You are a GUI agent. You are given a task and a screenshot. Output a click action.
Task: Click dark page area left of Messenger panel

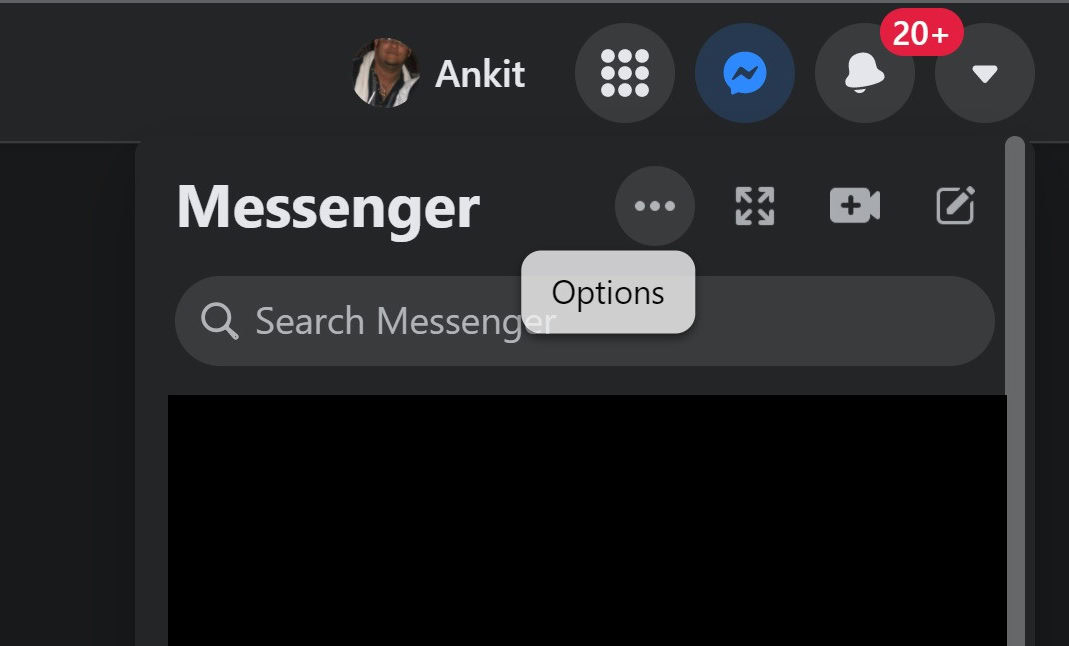[x=67, y=395]
